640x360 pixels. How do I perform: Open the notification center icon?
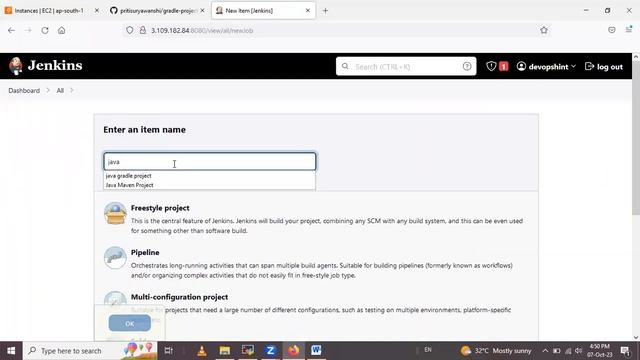tap(625, 351)
